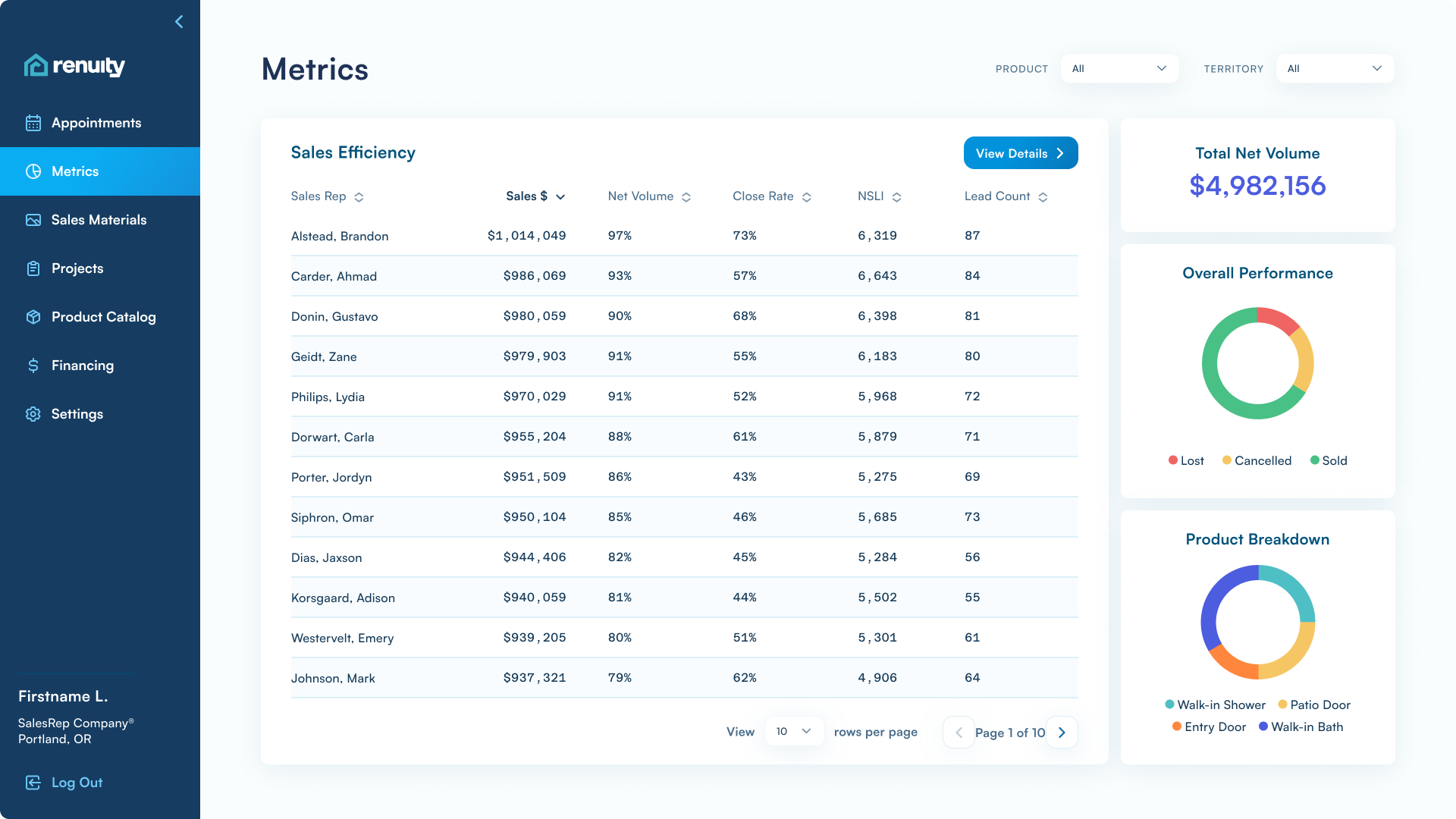Click the Renuity house logo
The image size is (1456, 819).
(36, 66)
